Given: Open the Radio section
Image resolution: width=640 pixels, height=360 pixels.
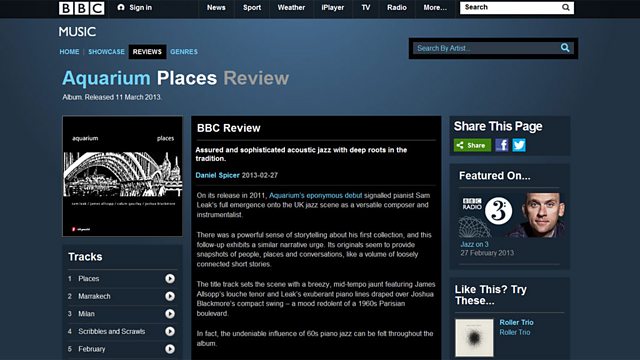Looking at the screenshot, I should (397, 7).
